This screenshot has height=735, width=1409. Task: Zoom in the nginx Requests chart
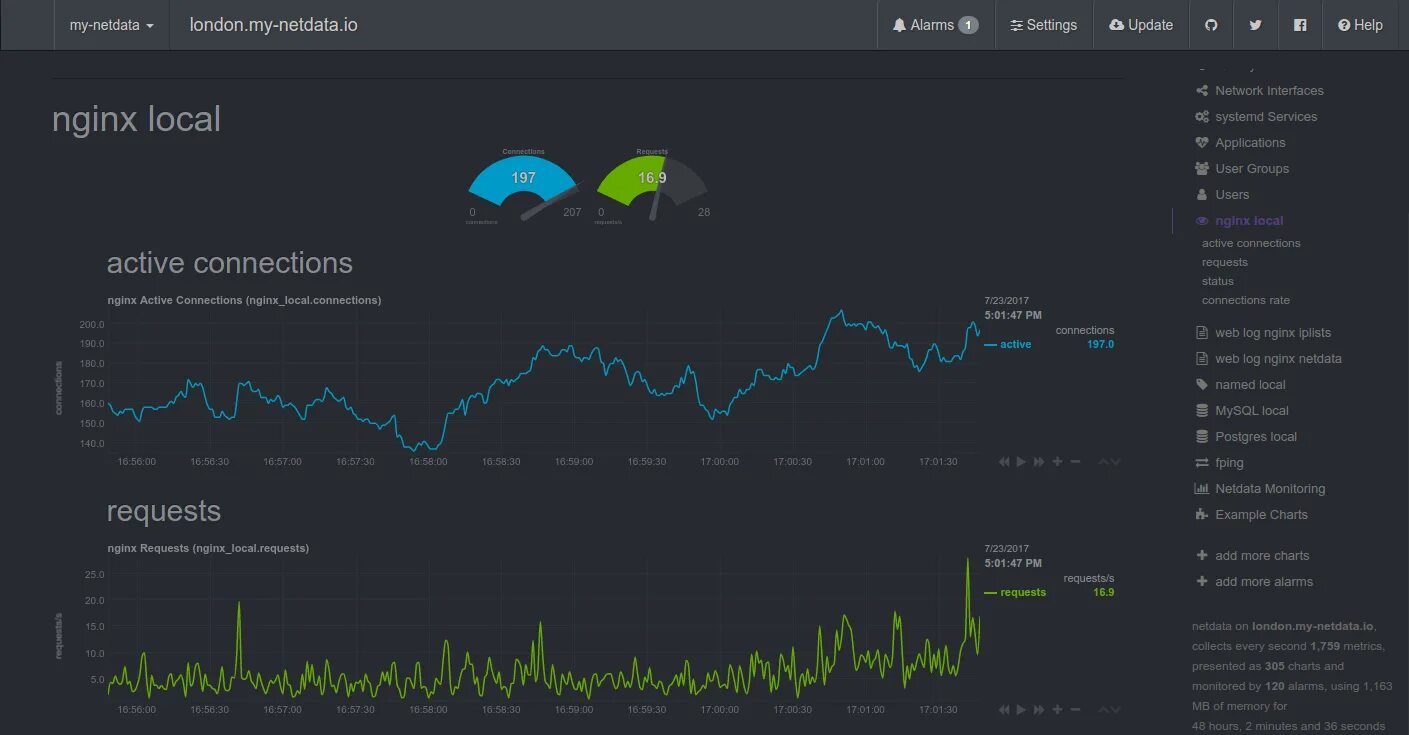(x=1057, y=709)
